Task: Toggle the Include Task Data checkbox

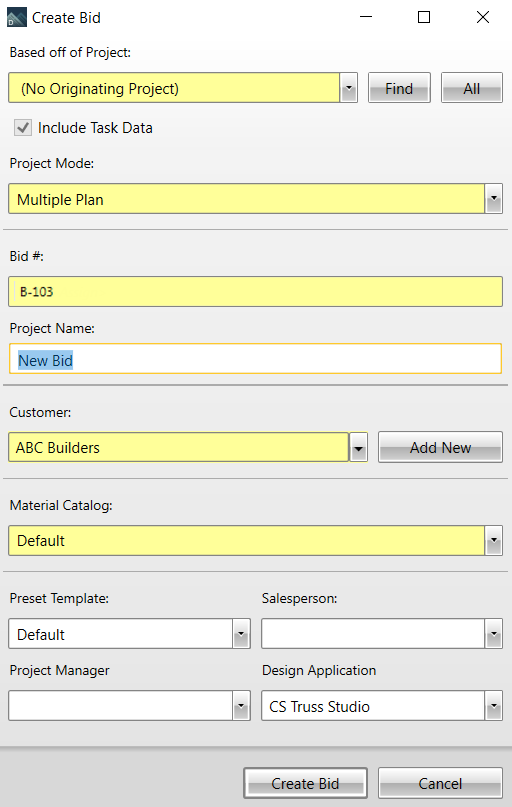Action: tap(23, 128)
